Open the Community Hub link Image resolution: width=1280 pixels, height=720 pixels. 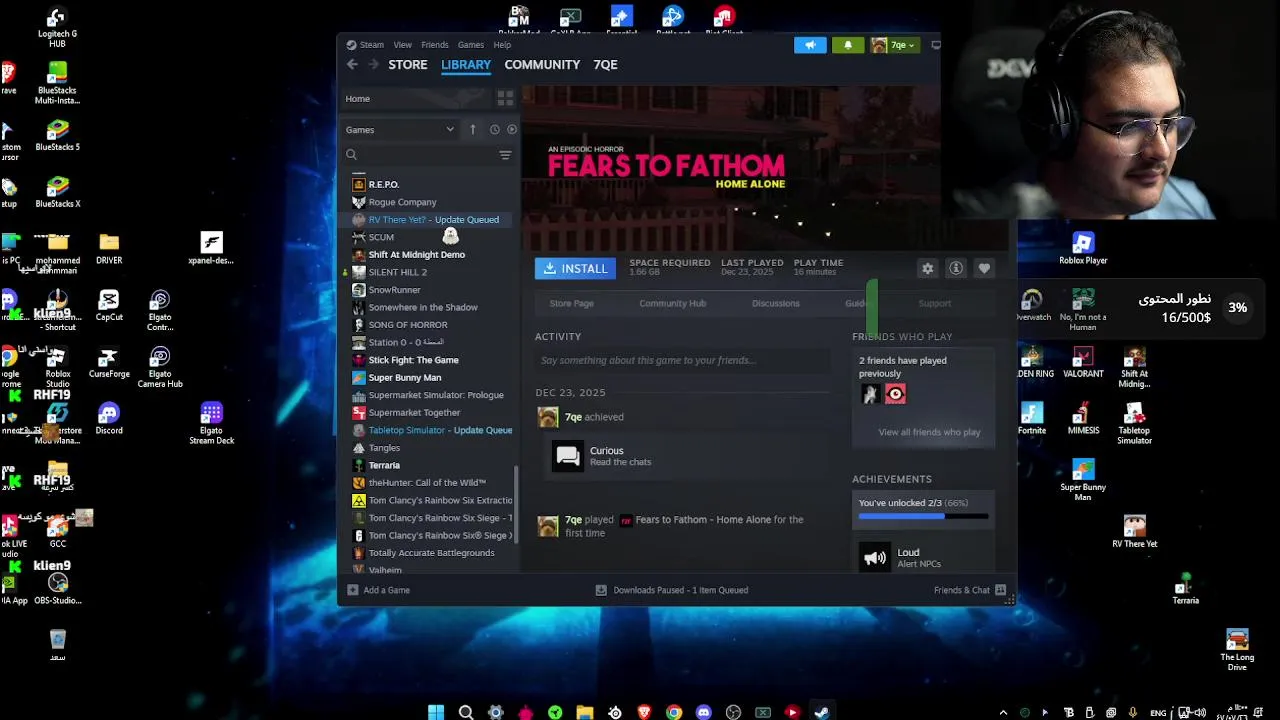672,303
